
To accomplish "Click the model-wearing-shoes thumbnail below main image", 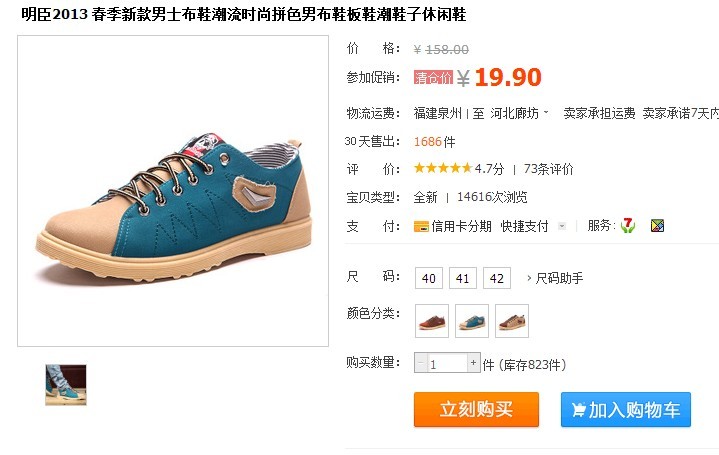I will point(66,385).
